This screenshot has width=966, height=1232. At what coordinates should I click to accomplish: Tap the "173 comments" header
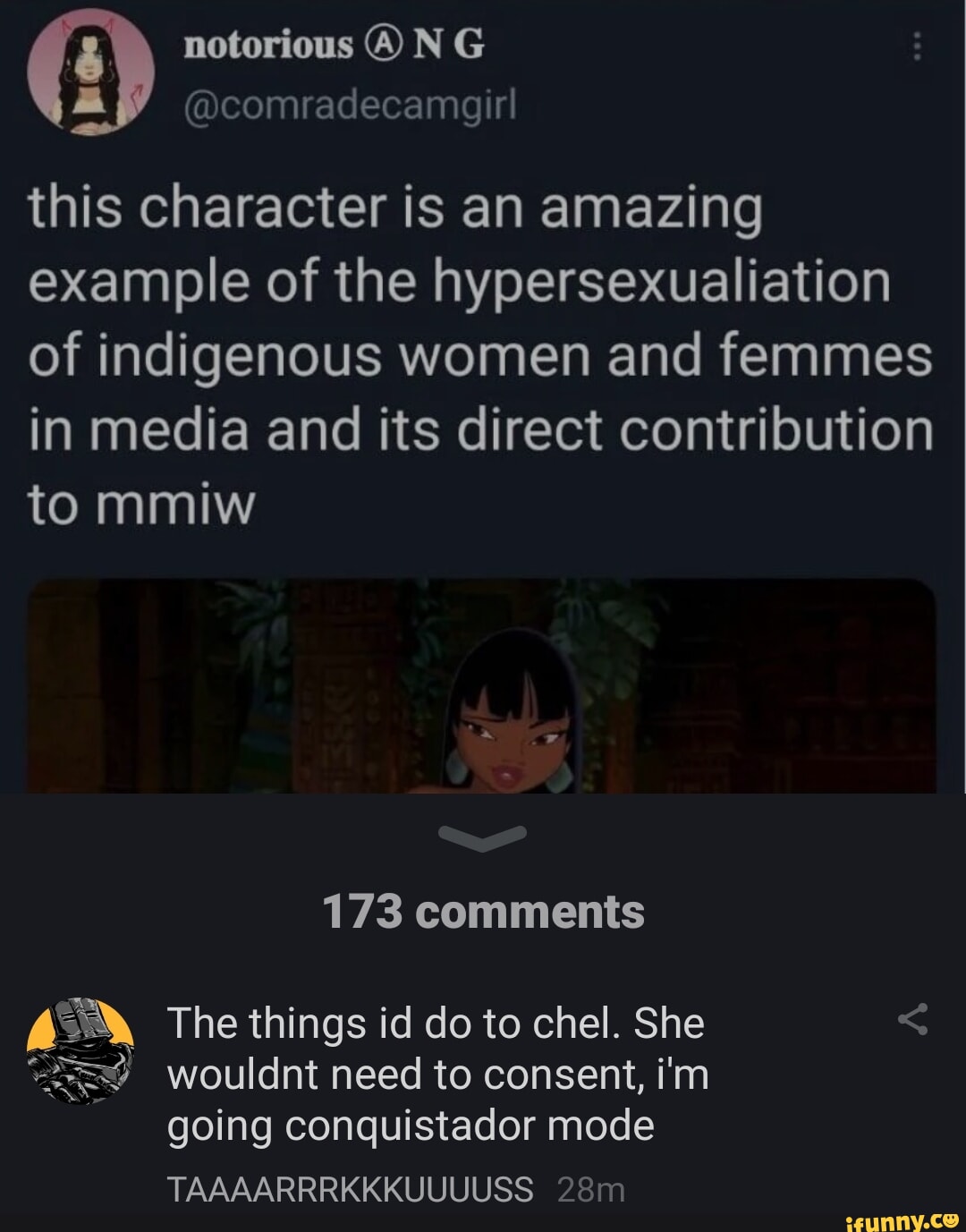483,912
